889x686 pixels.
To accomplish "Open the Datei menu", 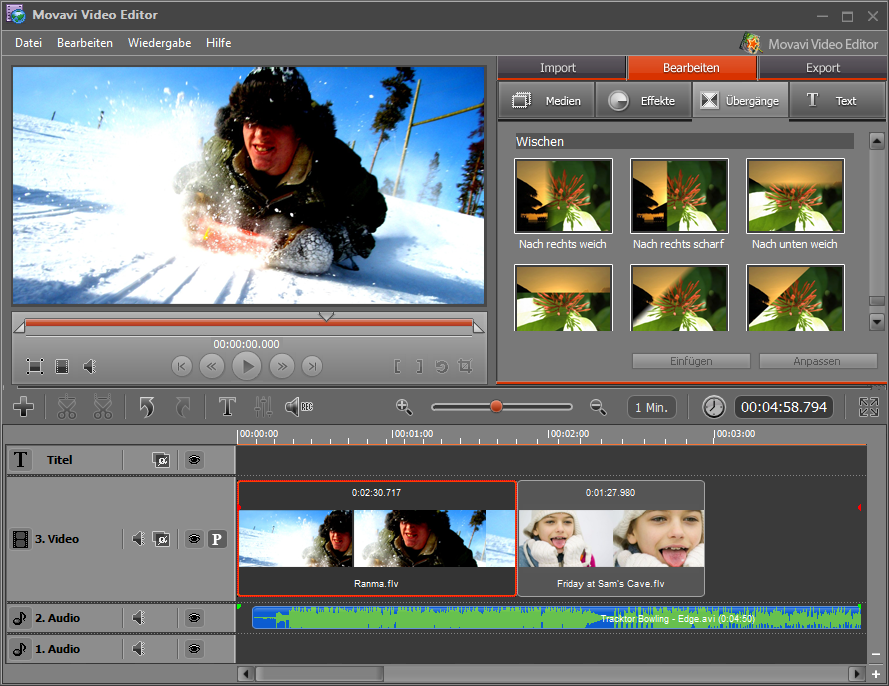I will point(29,43).
